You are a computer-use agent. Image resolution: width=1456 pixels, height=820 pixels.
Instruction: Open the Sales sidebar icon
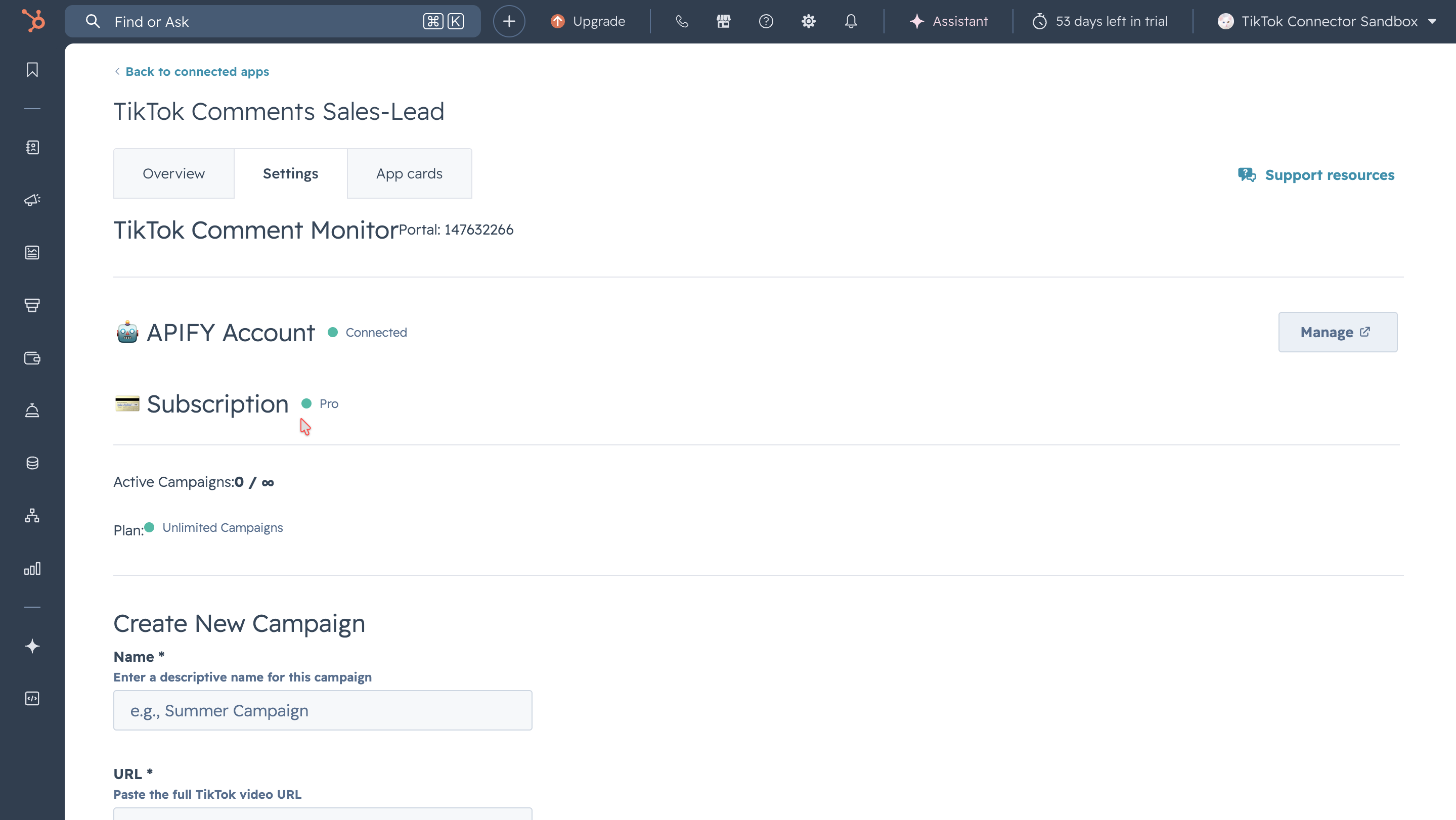click(x=32, y=305)
